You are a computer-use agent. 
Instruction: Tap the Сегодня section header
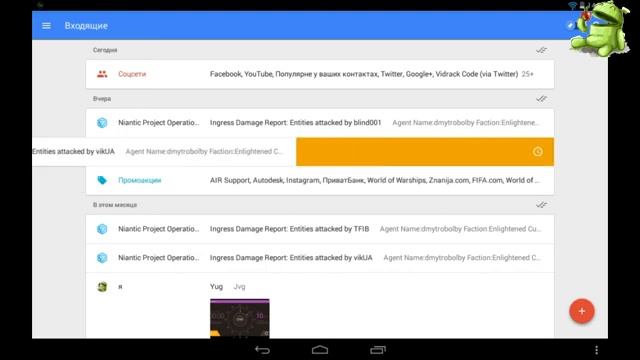(x=105, y=50)
